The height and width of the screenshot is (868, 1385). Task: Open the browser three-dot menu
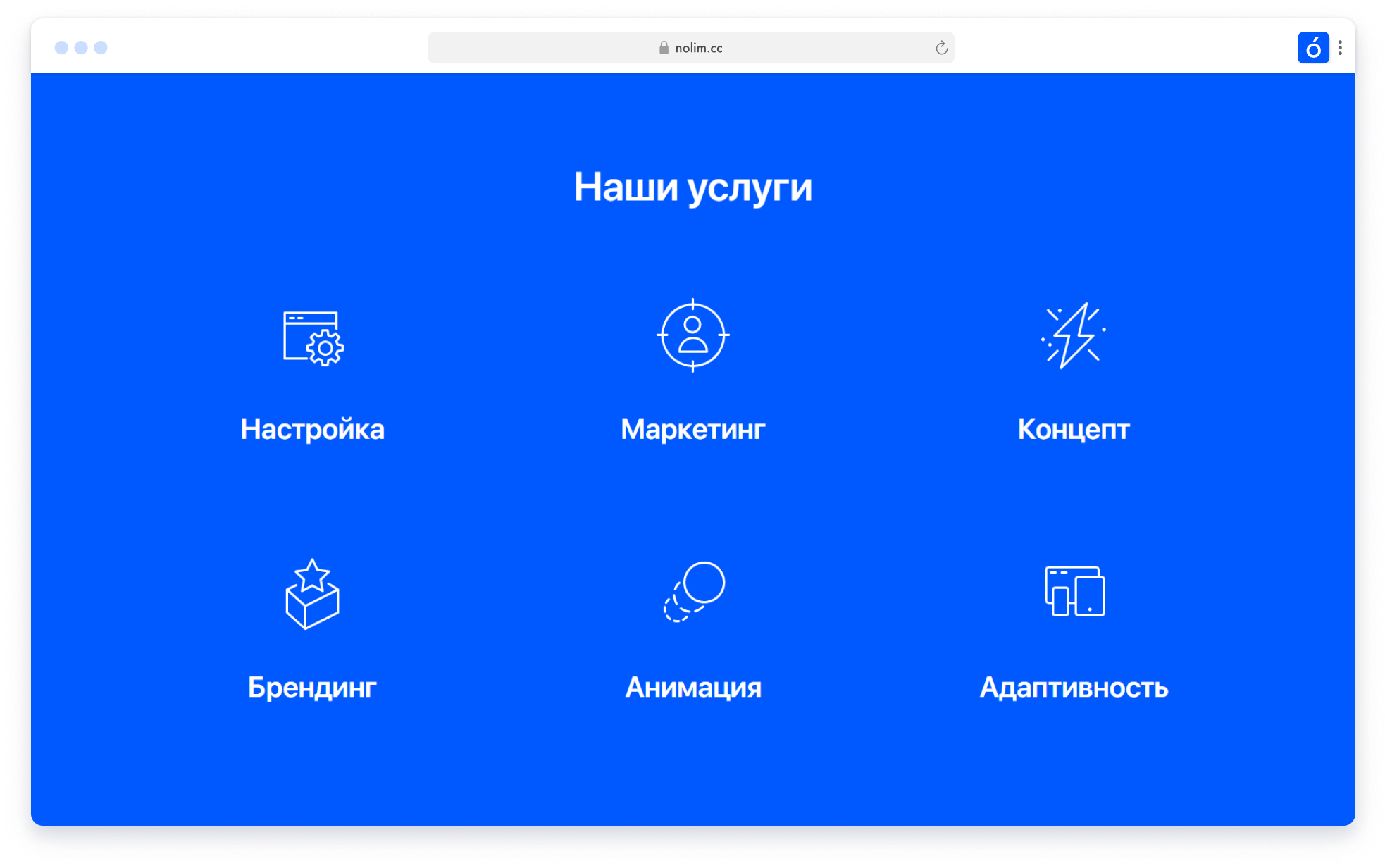[1340, 48]
